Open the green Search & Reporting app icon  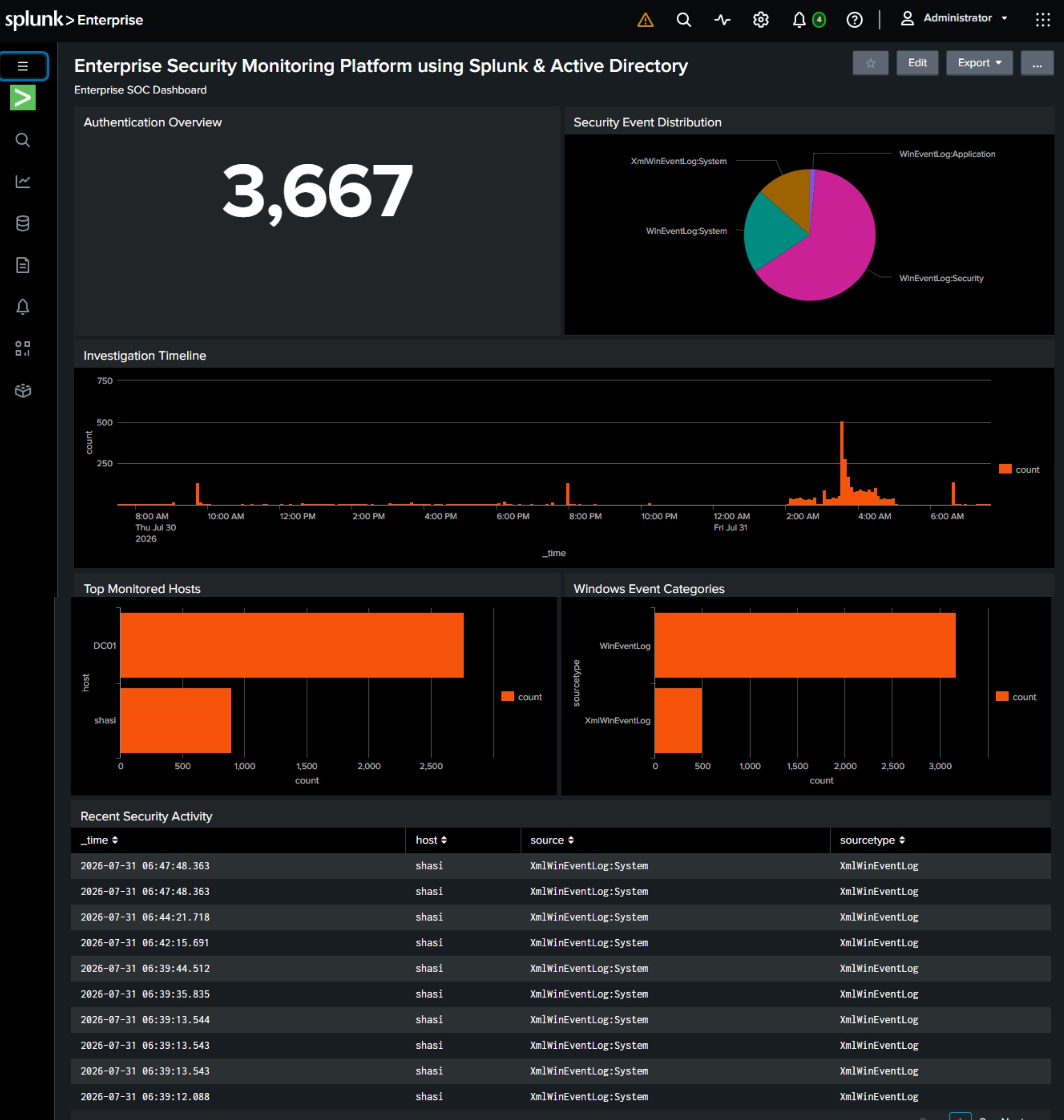click(23, 97)
